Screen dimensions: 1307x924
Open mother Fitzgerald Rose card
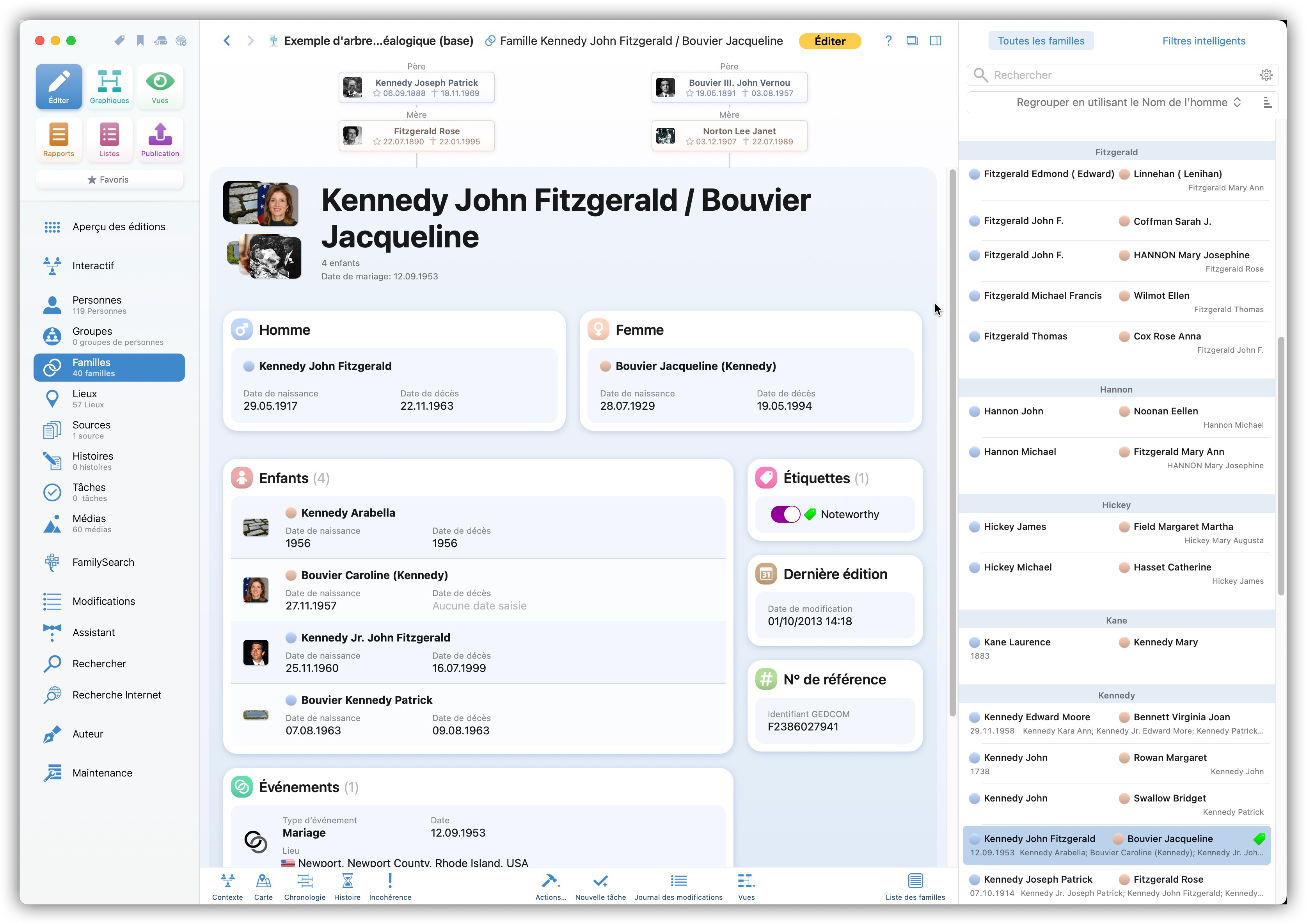coord(416,136)
